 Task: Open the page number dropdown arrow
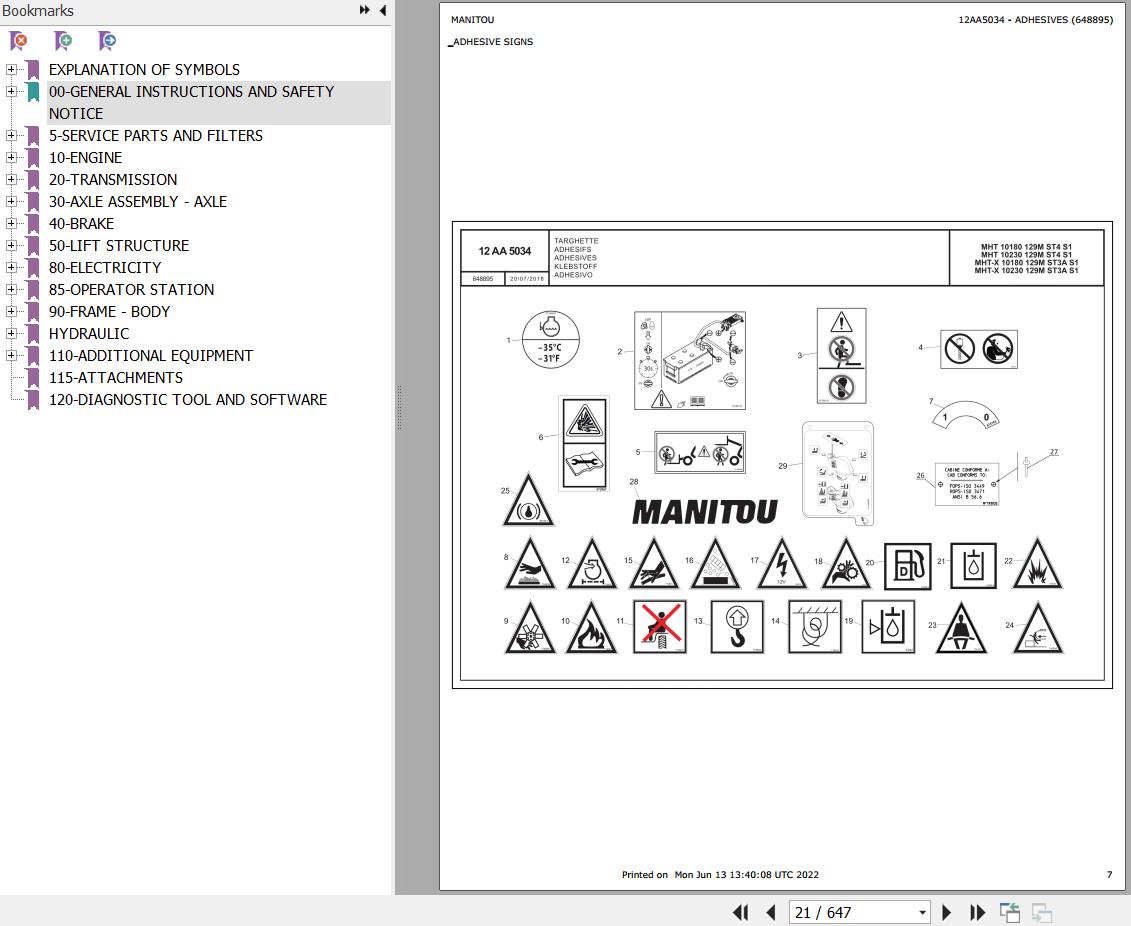coord(922,913)
